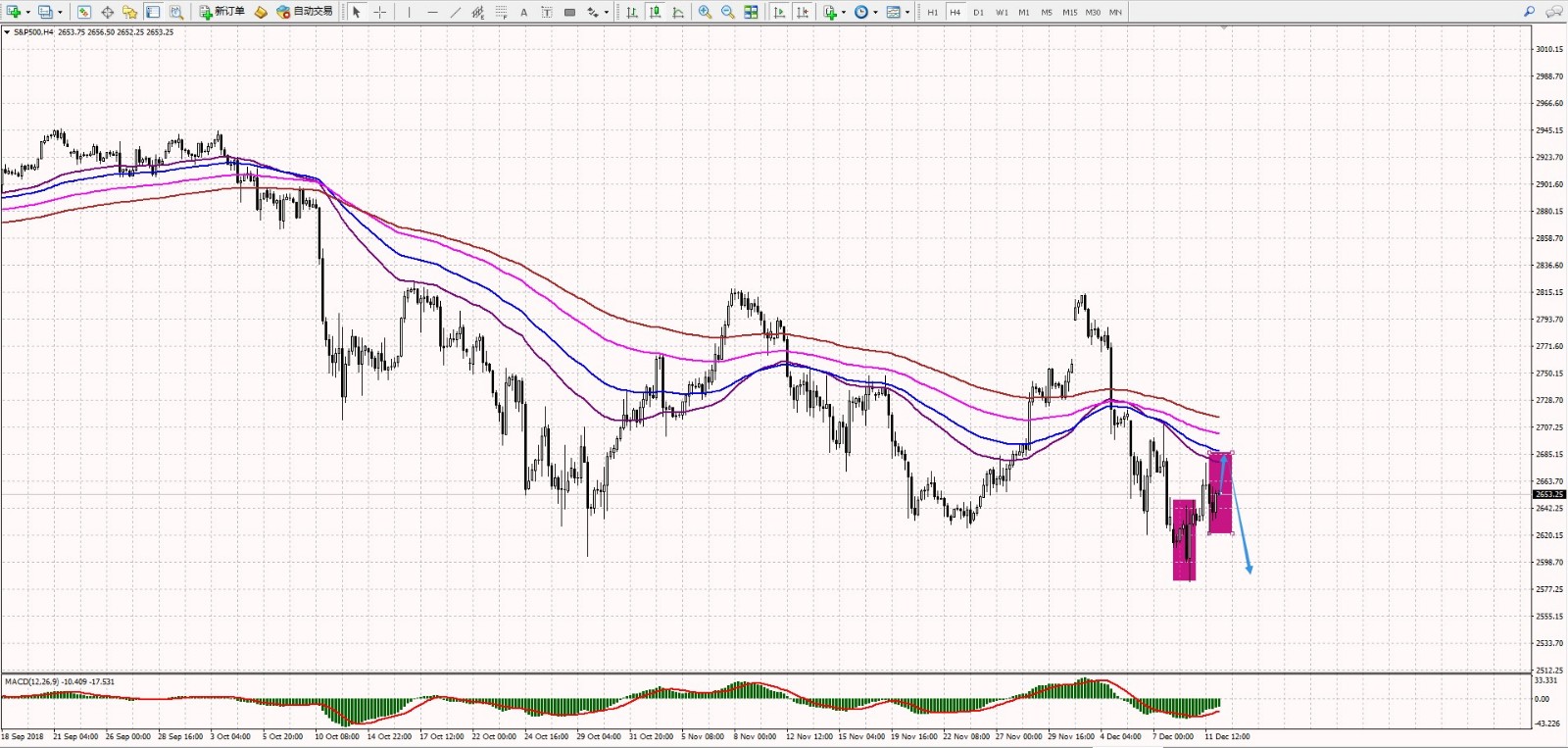Click the New Chart icon
Image resolution: width=1568 pixels, height=748 pixels.
pyautogui.click(x=14, y=12)
